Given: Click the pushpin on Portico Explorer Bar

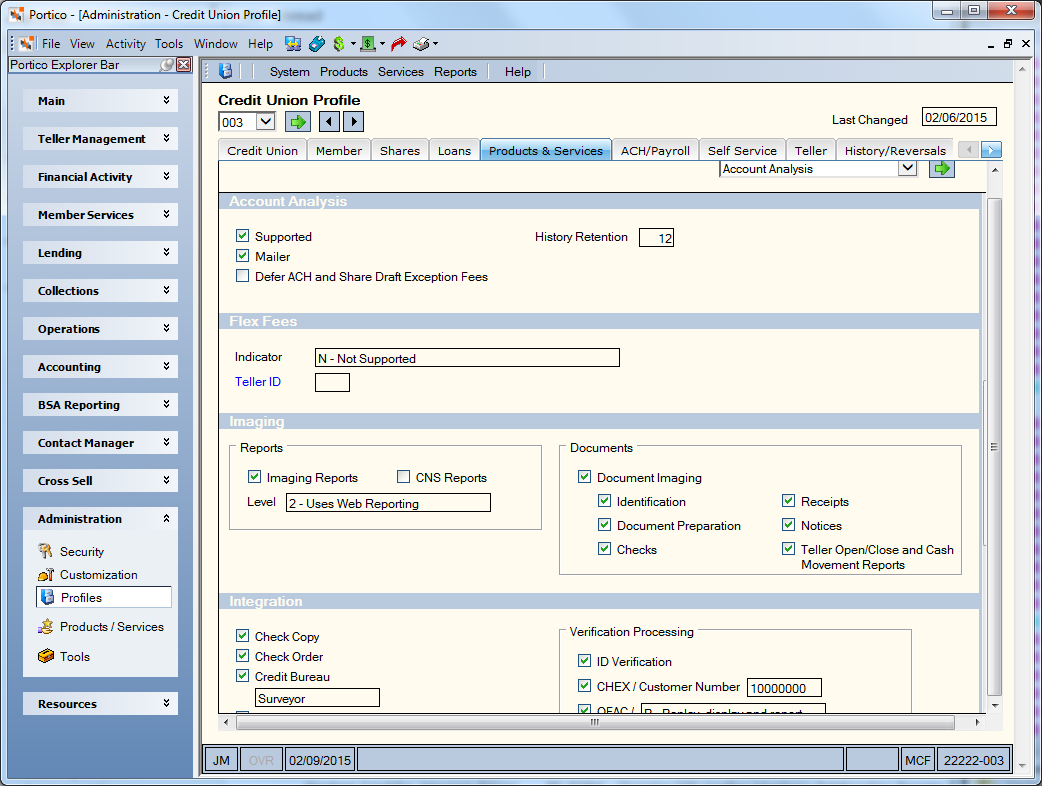Looking at the screenshot, I should click(167, 64).
